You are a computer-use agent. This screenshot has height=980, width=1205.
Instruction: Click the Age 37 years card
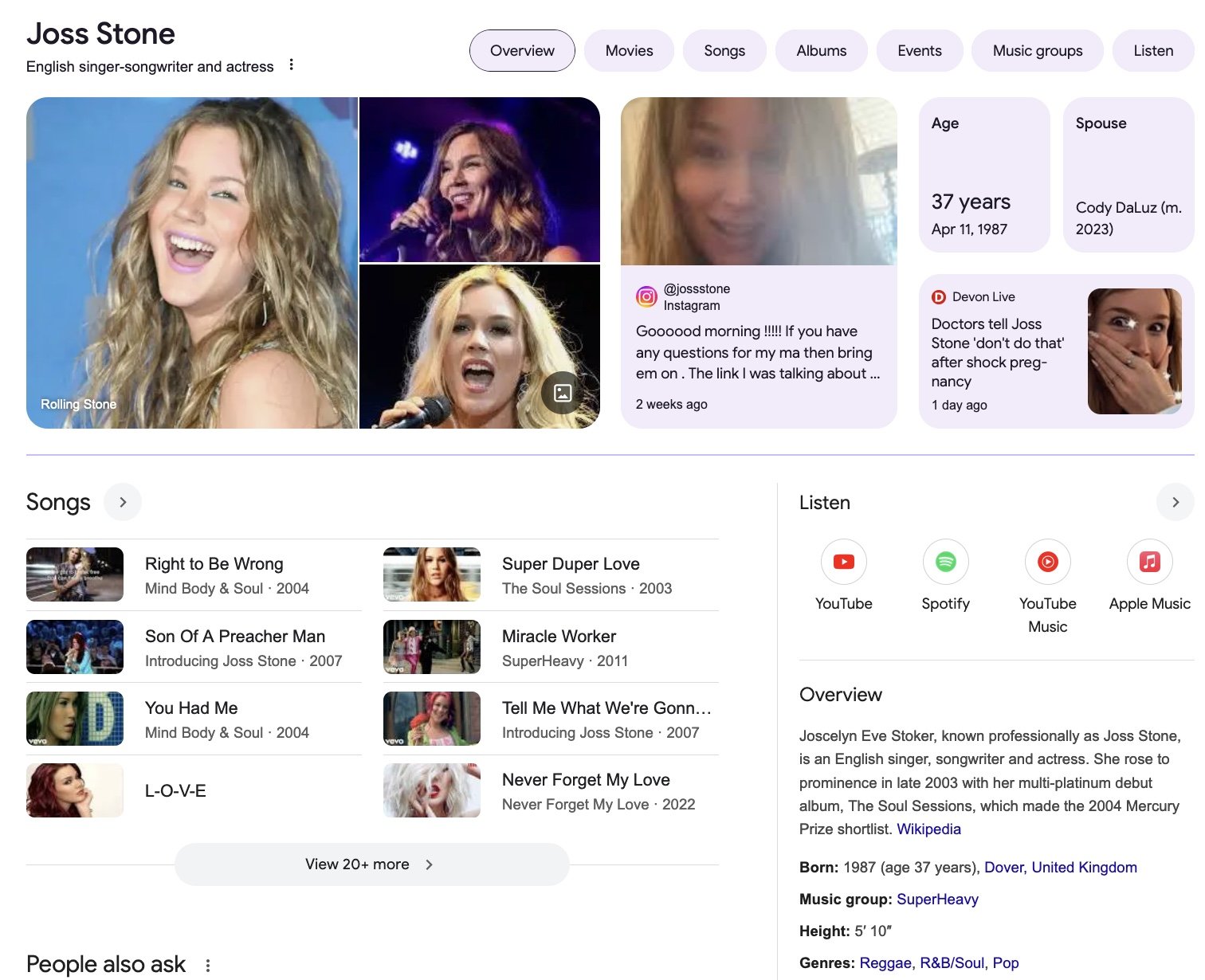pos(984,174)
